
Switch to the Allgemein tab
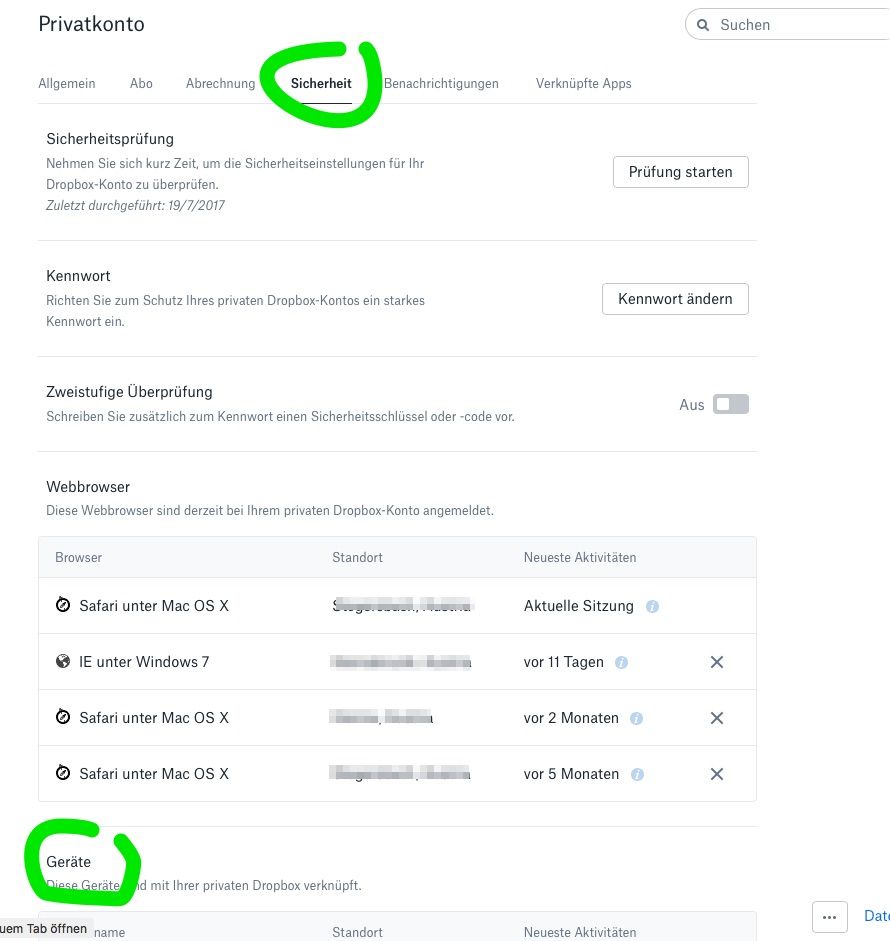coord(67,83)
